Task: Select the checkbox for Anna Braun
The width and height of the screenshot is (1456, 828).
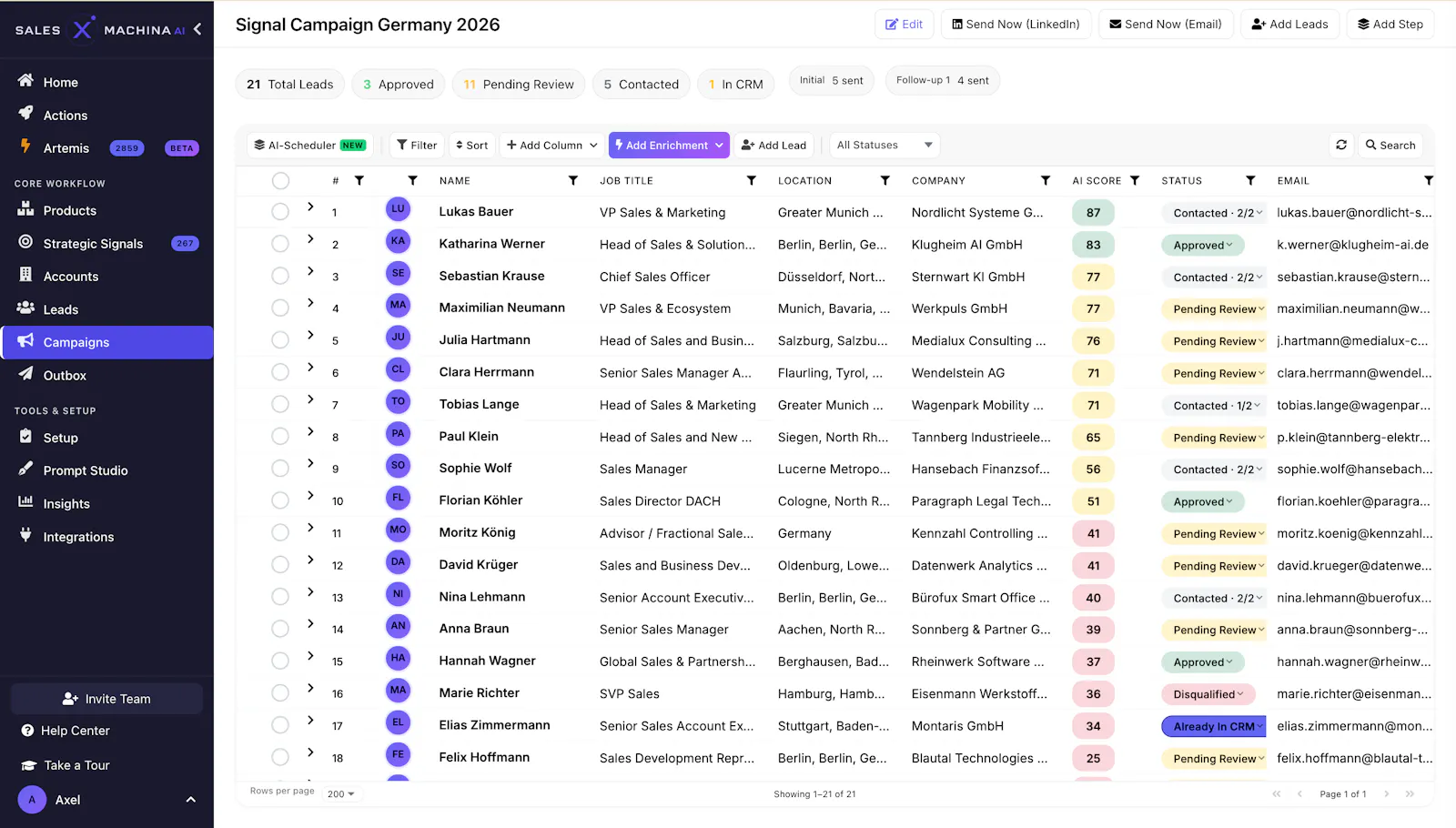Action: tap(280, 629)
